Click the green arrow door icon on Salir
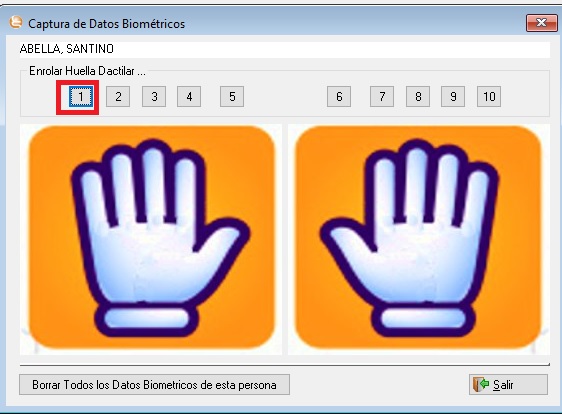This screenshot has width=562, height=414. click(481, 385)
